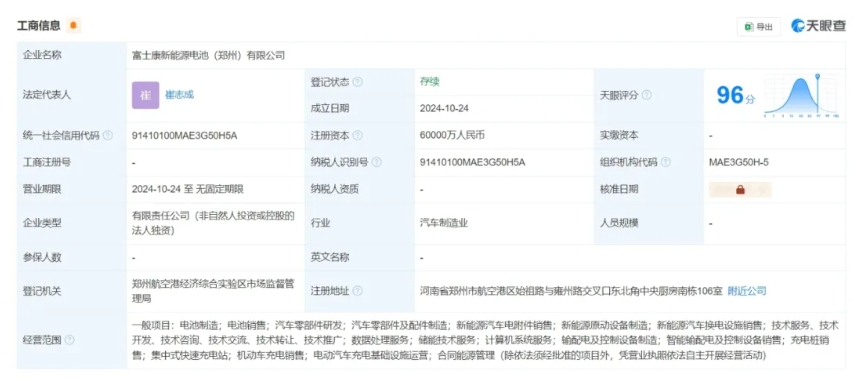Click the business scope paragraph starting 一般项目
This screenshot has width=861, height=381.
point(485,340)
